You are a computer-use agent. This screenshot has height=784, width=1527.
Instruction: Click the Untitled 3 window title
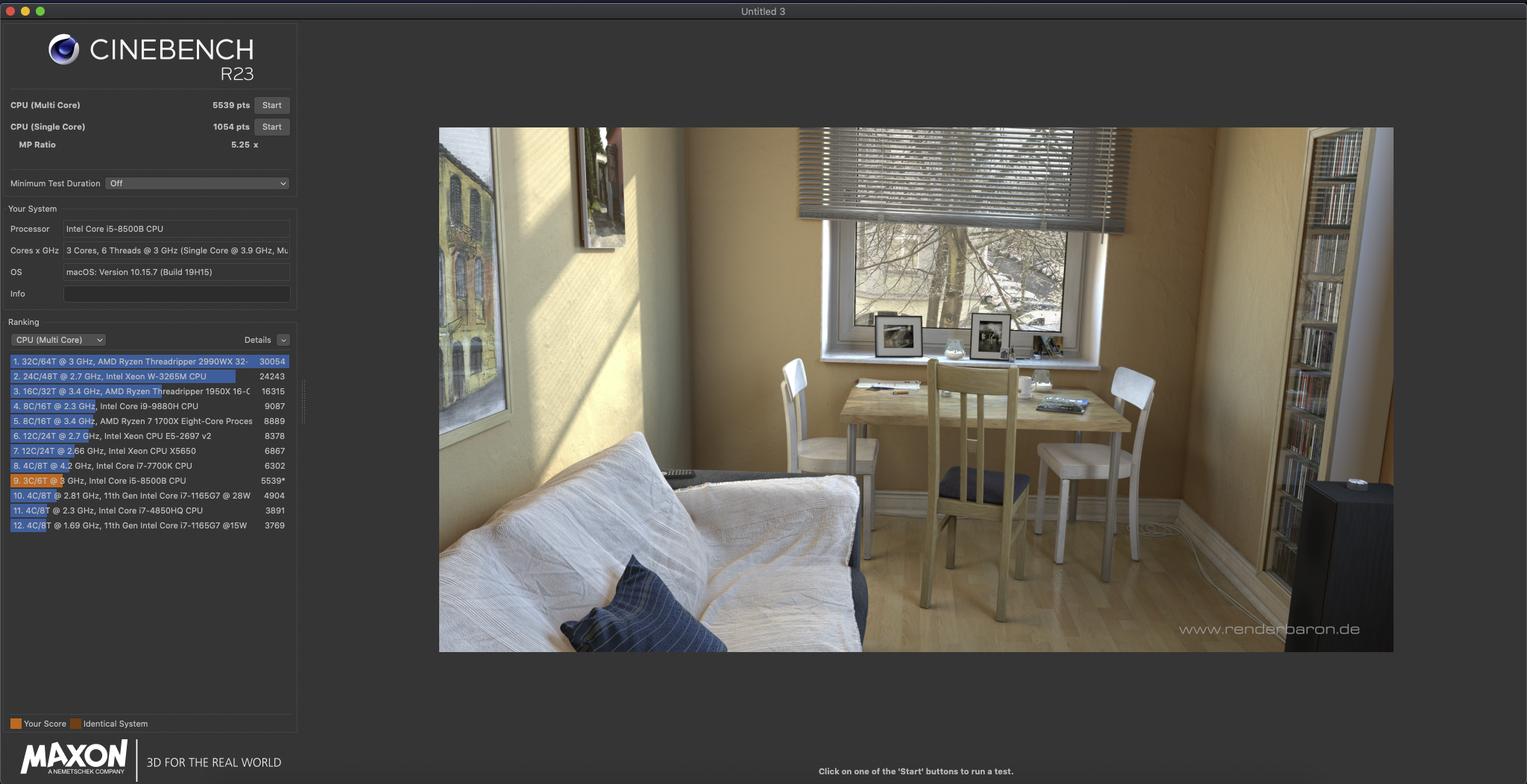(763, 11)
